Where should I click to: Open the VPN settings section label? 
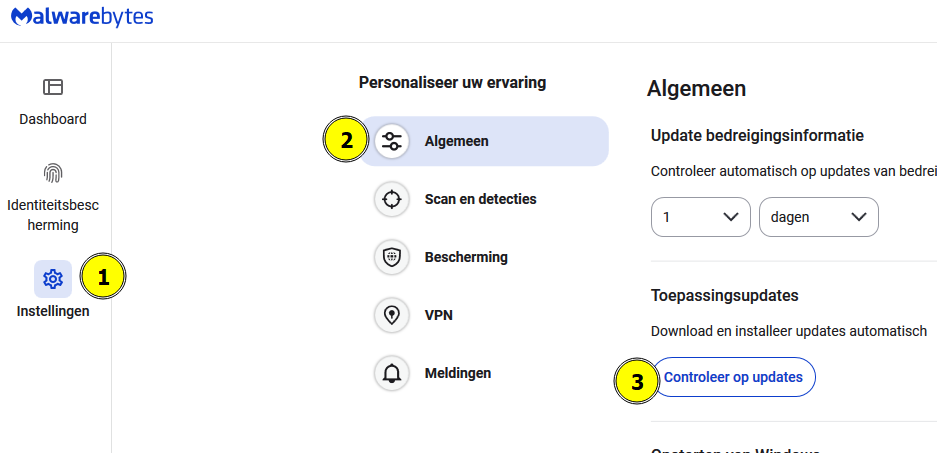pos(439,315)
